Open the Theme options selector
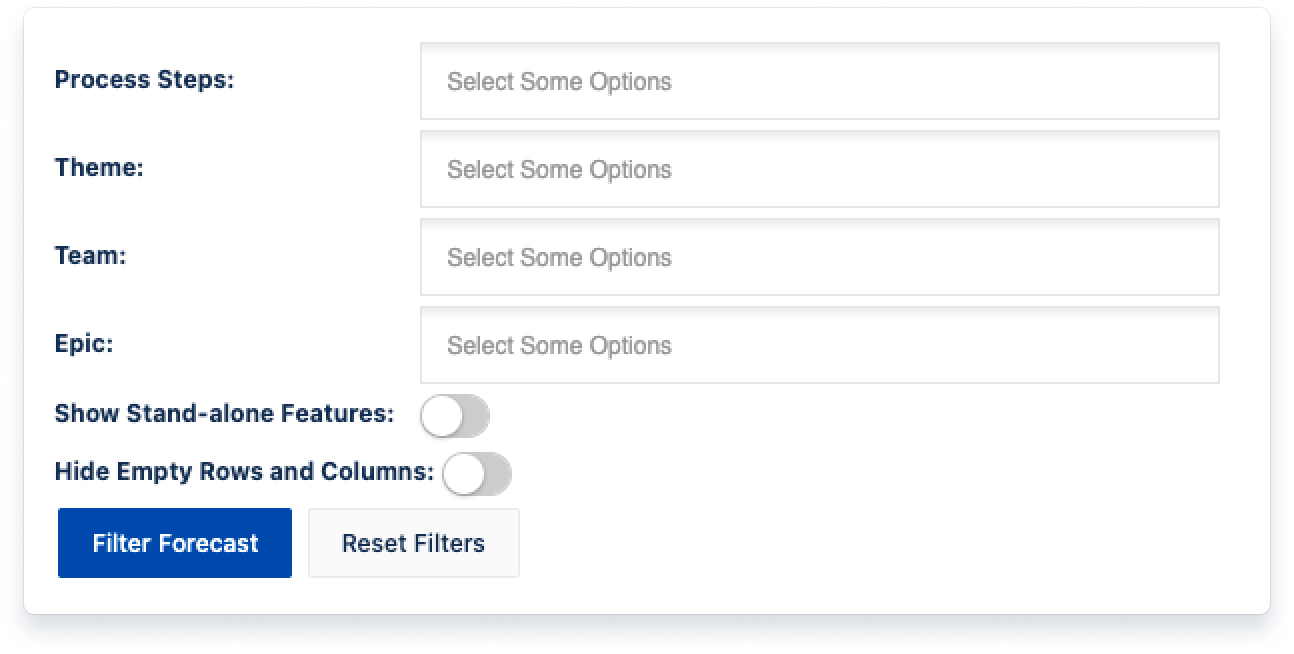This screenshot has width=1294, height=654. tap(819, 169)
